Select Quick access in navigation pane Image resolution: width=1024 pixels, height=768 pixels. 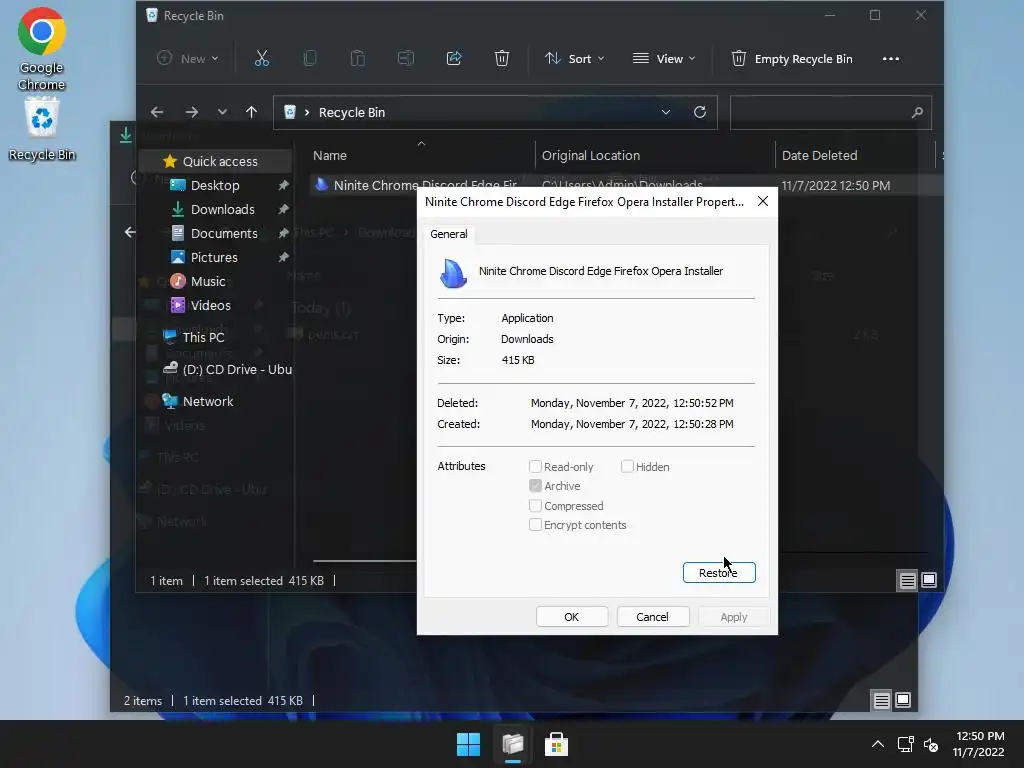coord(215,161)
